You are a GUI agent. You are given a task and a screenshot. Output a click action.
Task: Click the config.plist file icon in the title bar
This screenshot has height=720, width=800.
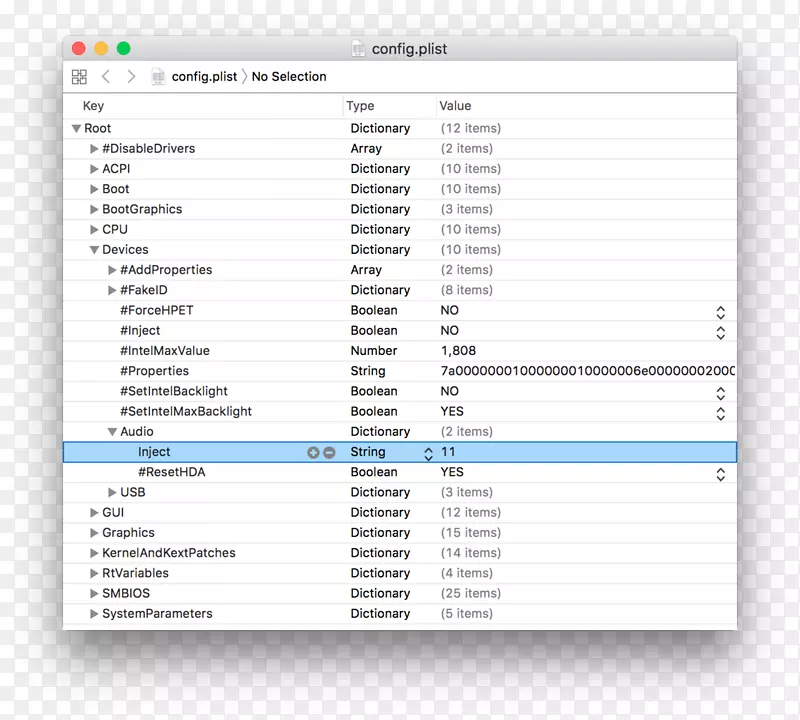[359, 48]
